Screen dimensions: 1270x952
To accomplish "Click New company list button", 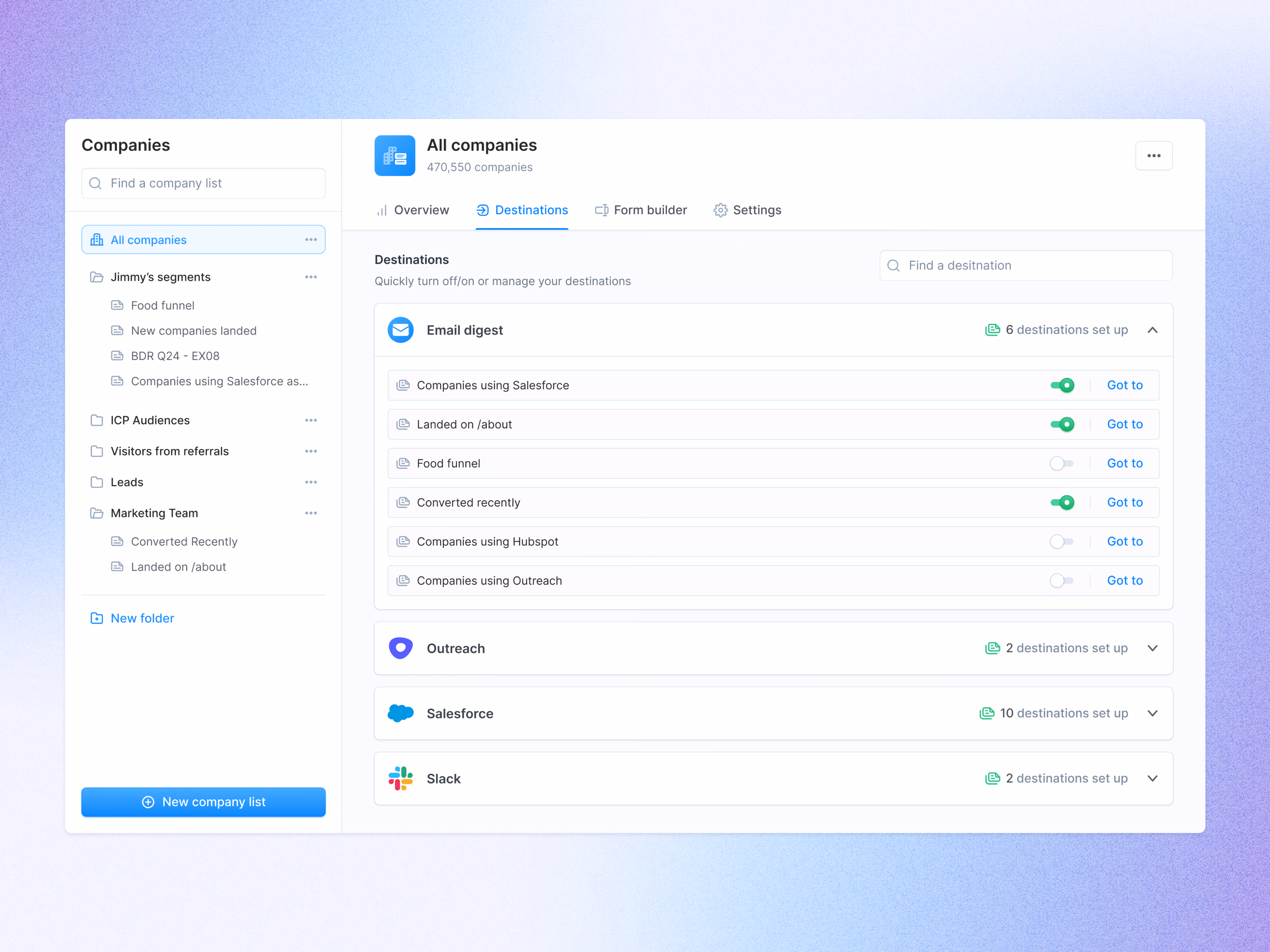I will pyautogui.click(x=203, y=802).
